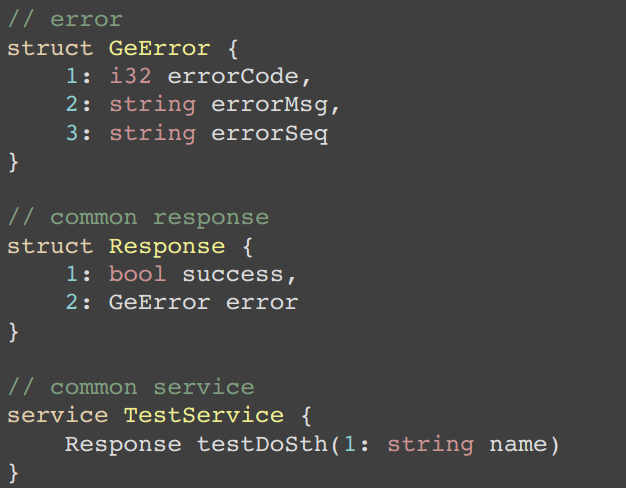Click the "error" field name in Response struct

pyautogui.click(x=262, y=302)
